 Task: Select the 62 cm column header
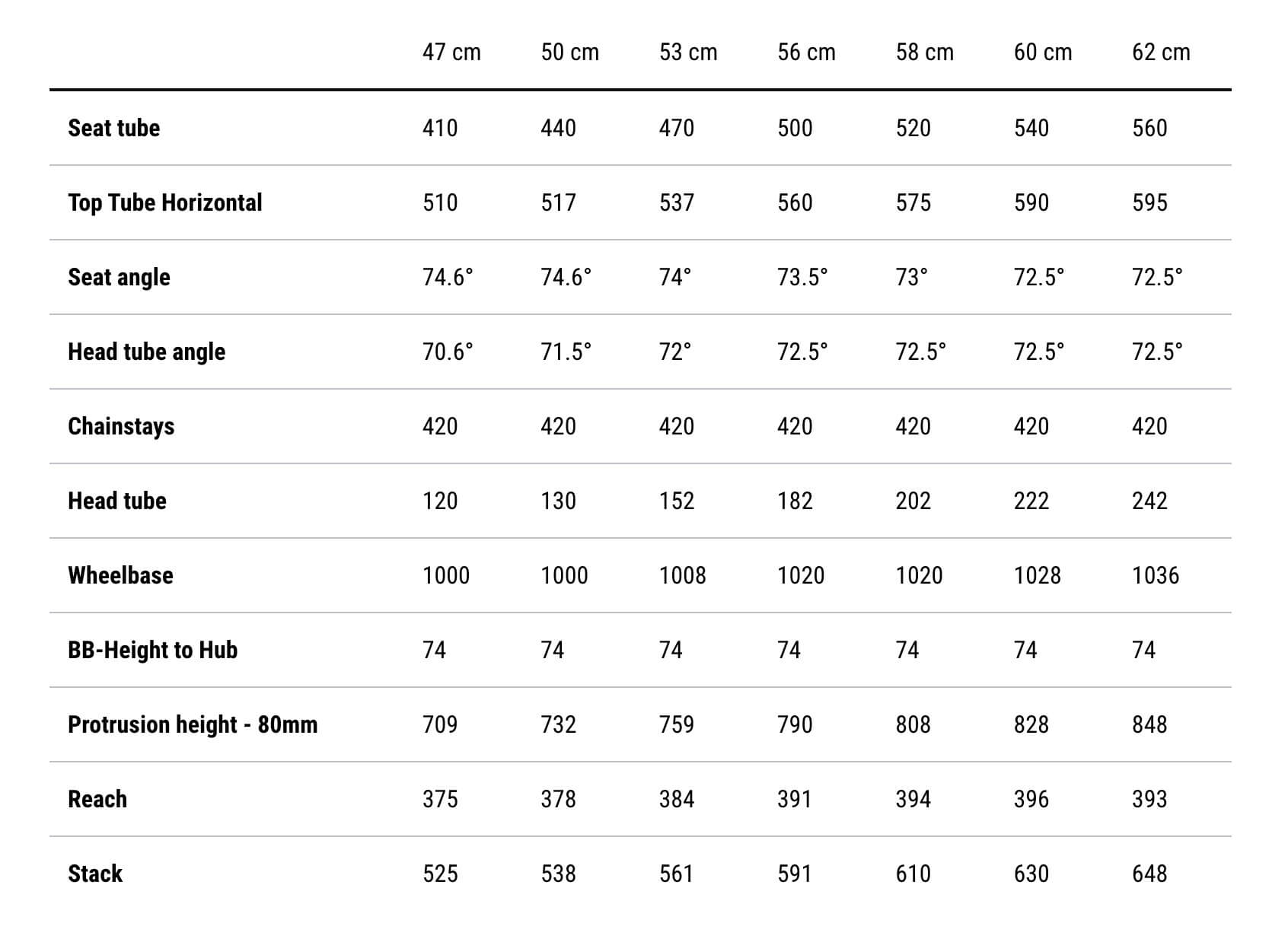[1161, 52]
